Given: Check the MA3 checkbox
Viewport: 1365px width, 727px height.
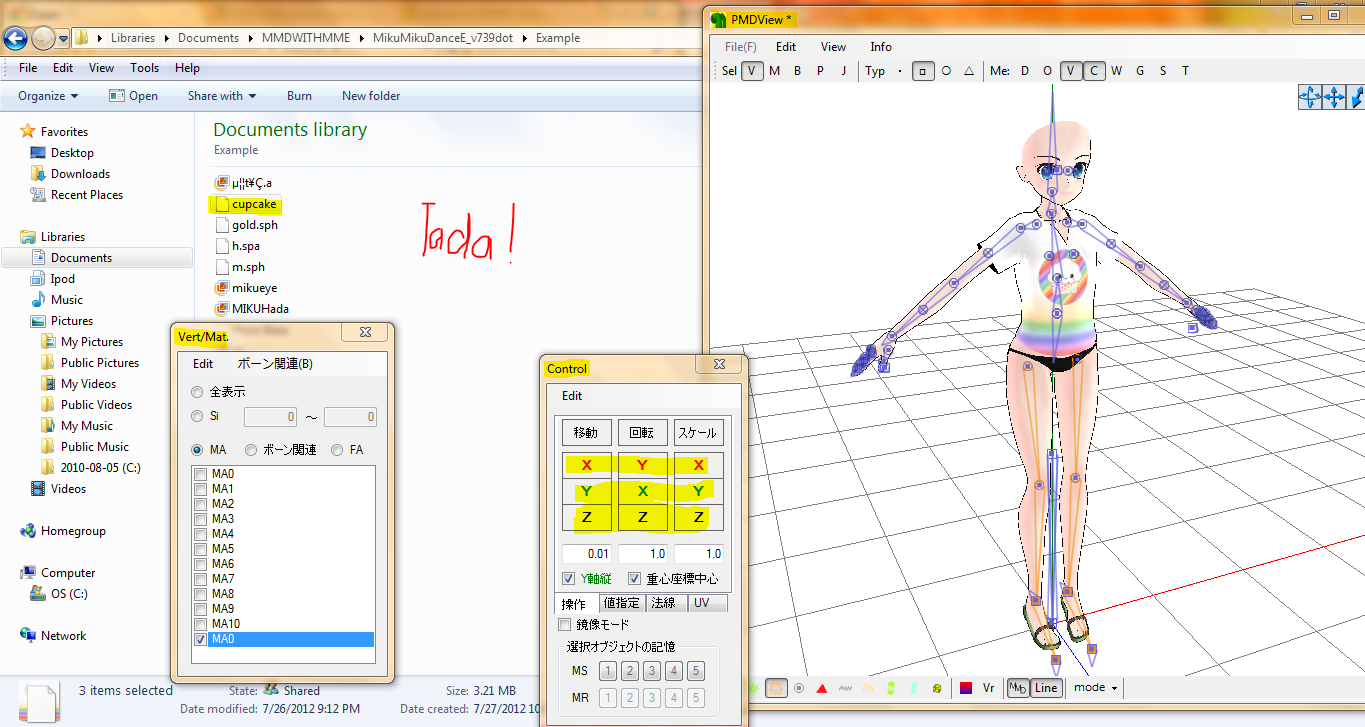Looking at the screenshot, I should click(x=201, y=519).
